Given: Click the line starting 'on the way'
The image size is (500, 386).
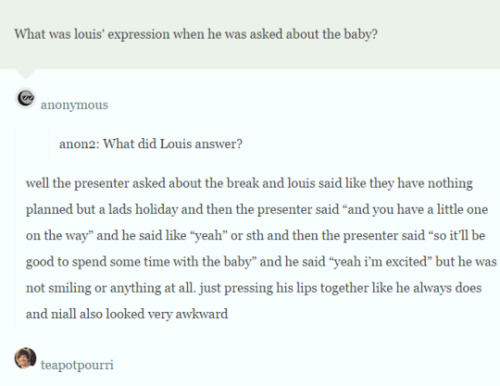Looking at the screenshot, I should coord(256,236).
